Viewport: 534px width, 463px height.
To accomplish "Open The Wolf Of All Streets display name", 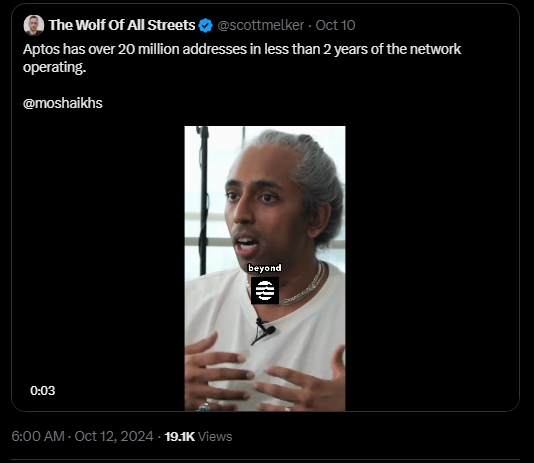I will click(x=122, y=25).
